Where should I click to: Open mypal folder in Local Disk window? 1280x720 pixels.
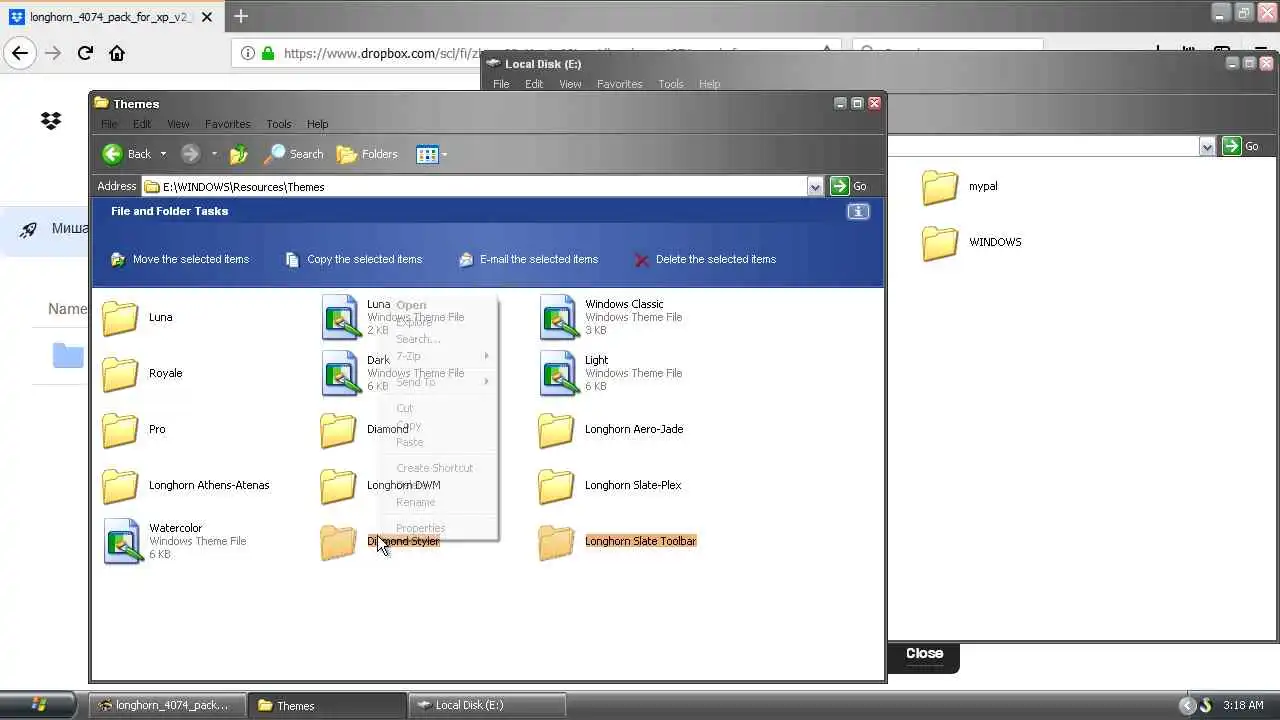click(959, 186)
